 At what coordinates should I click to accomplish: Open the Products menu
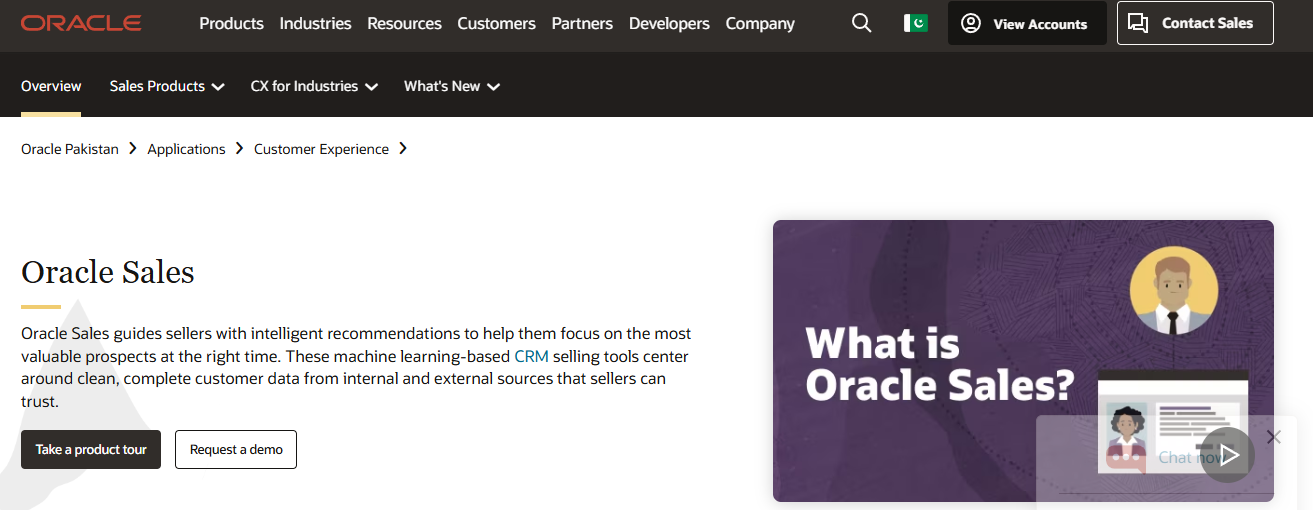[231, 23]
